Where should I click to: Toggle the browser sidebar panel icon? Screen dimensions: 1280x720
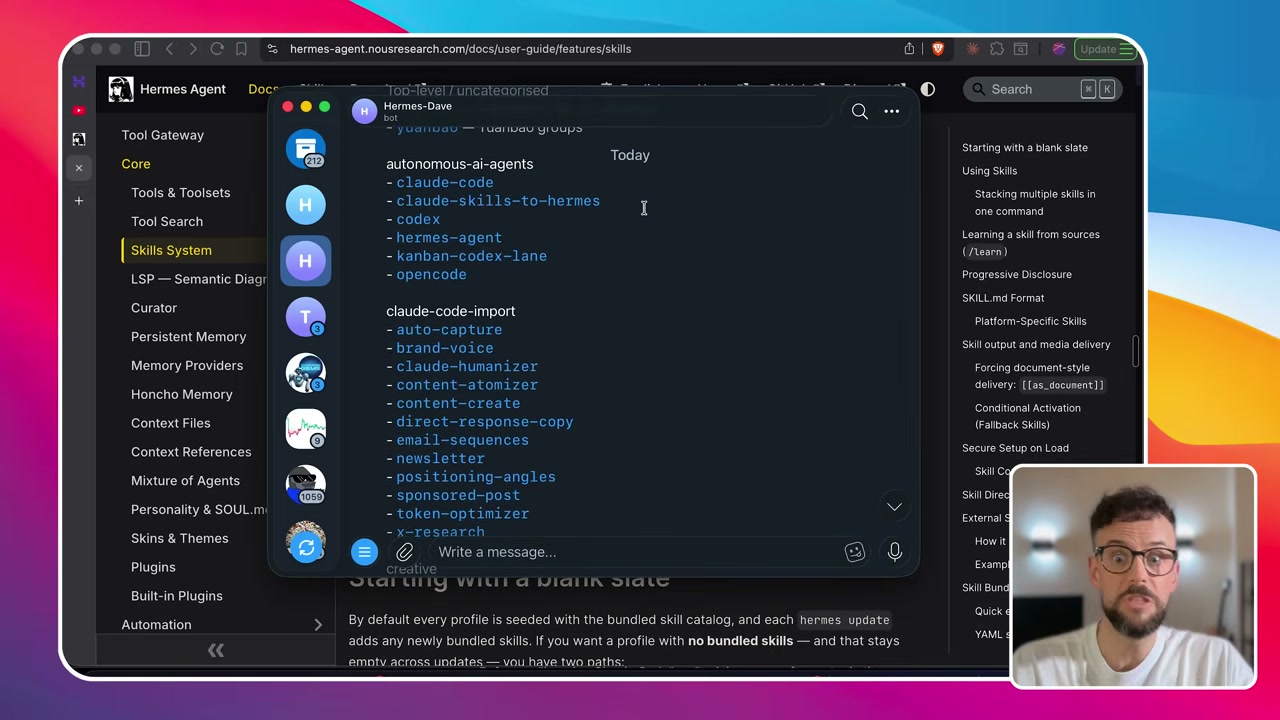tap(142, 49)
